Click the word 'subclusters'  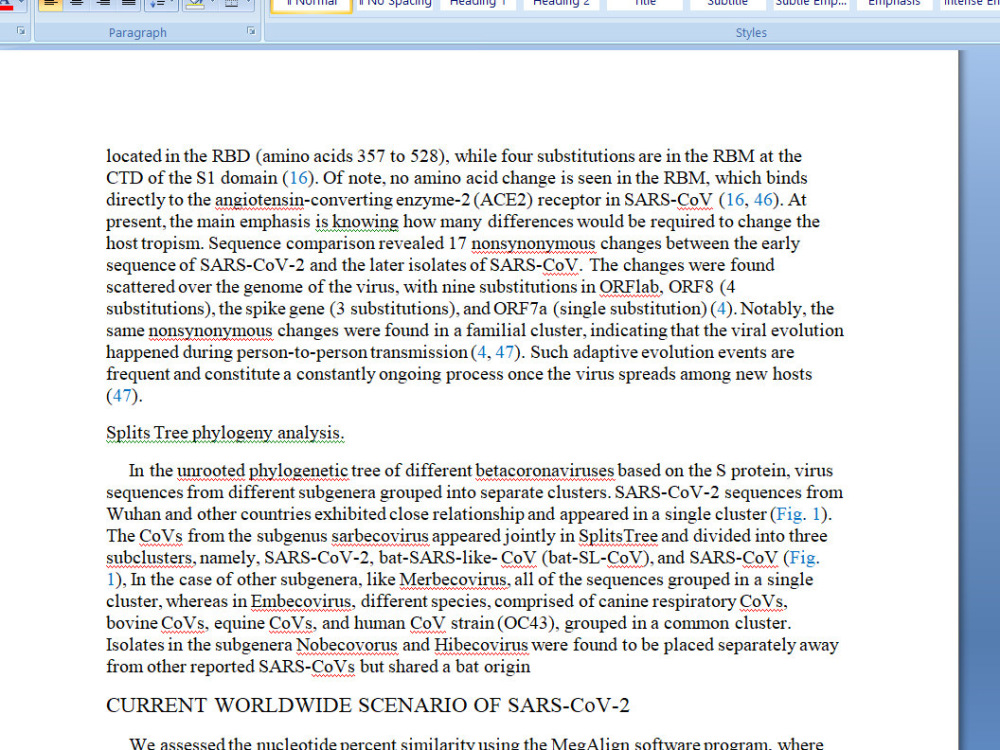click(x=149, y=558)
